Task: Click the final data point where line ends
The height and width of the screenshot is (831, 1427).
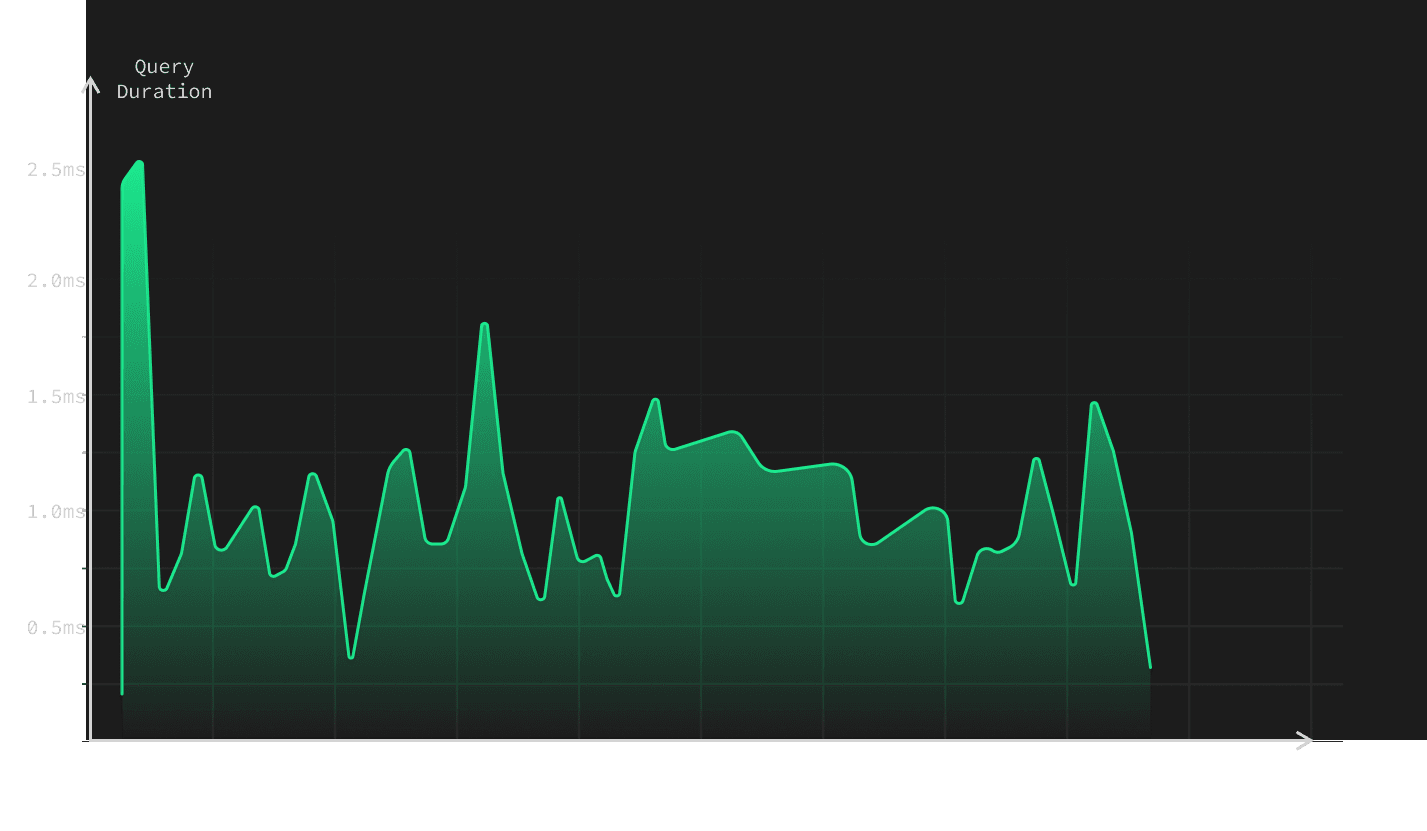Action: (x=1150, y=666)
